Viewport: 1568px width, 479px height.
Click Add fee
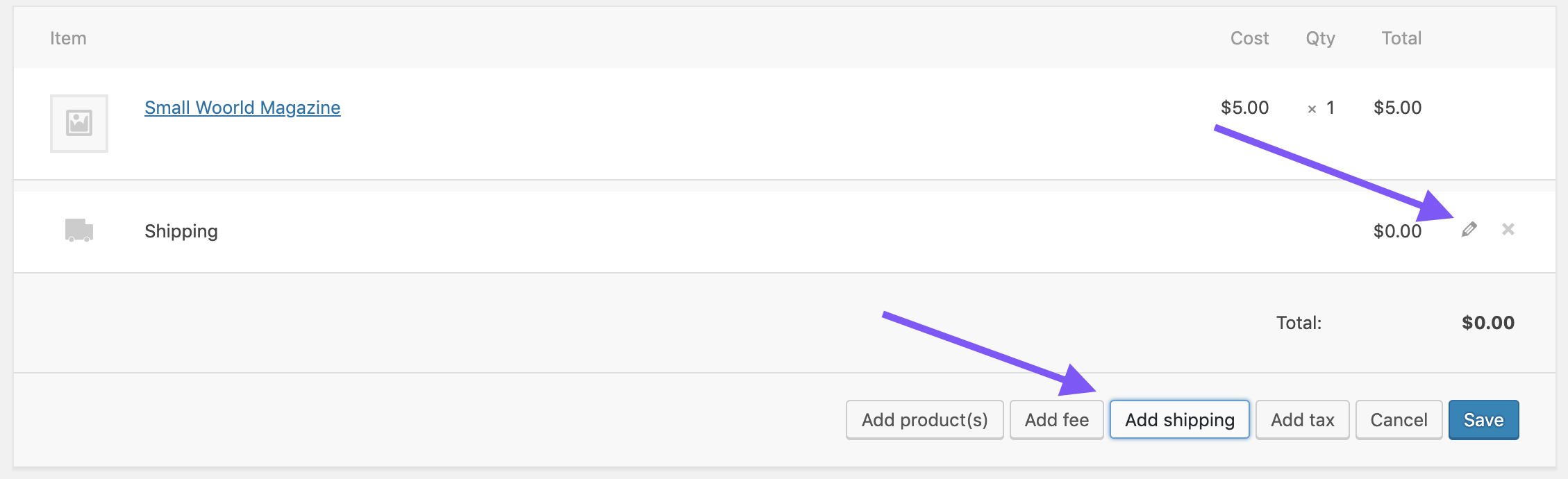point(1056,419)
